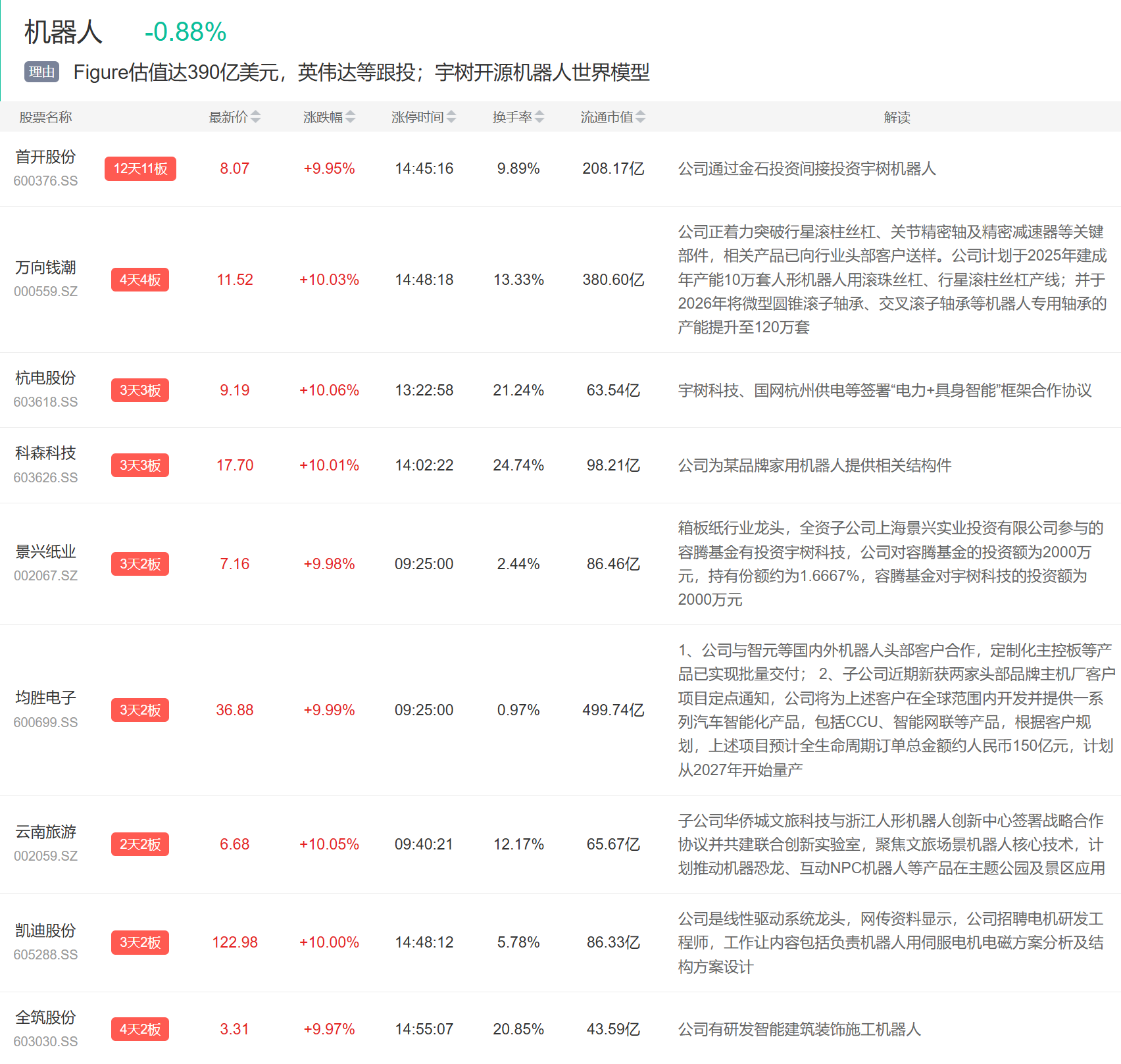The image size is (1121, 1064).
Task: Click price 11.52 of 万向钱潮
Action: tap(235, 280)
